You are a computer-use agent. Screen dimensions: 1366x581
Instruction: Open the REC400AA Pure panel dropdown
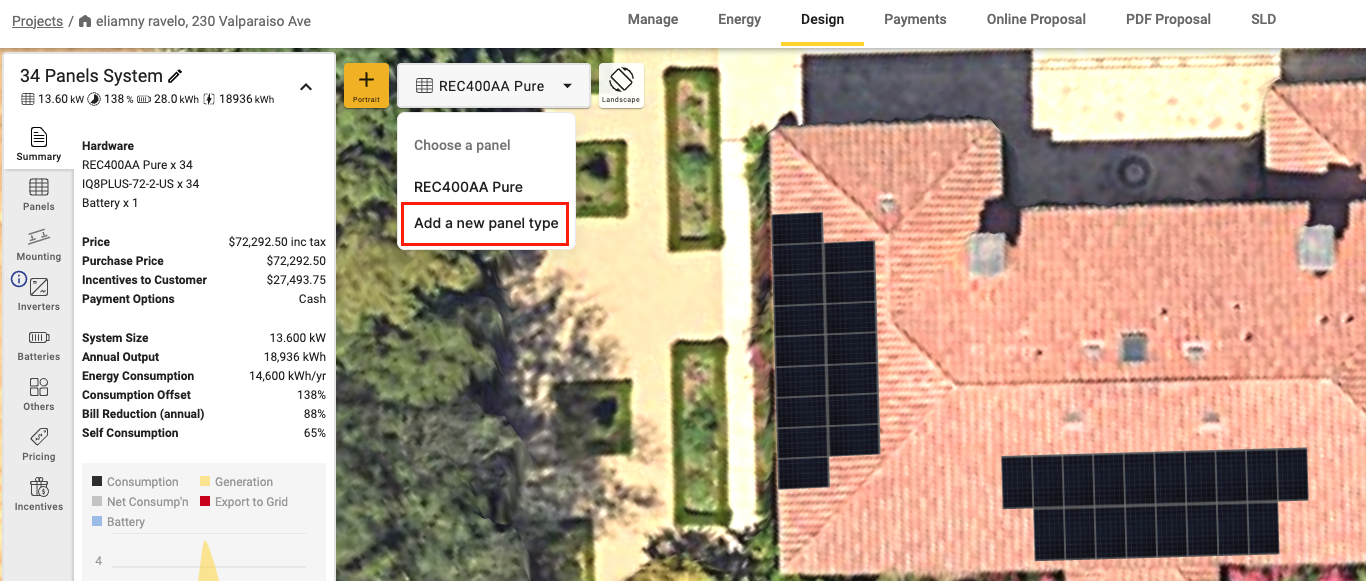(495, 86)
